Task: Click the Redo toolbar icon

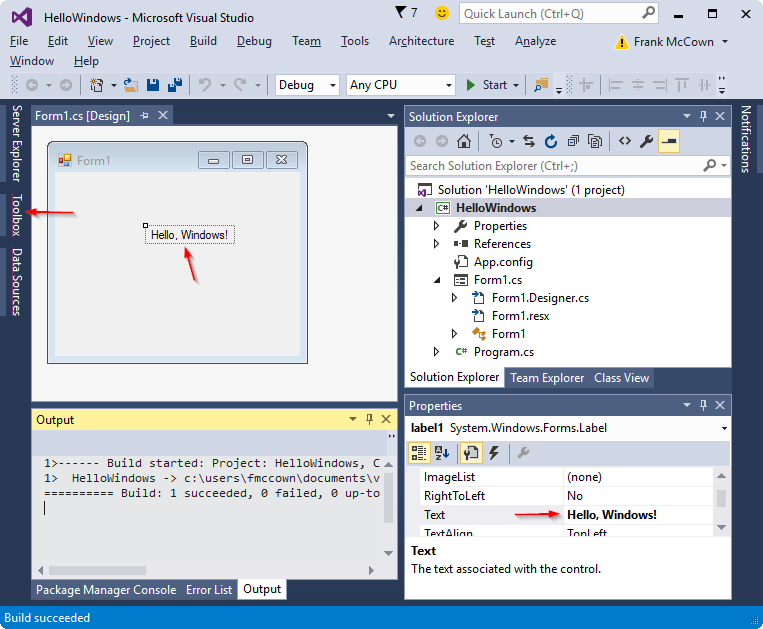Action: pos(240,85)
